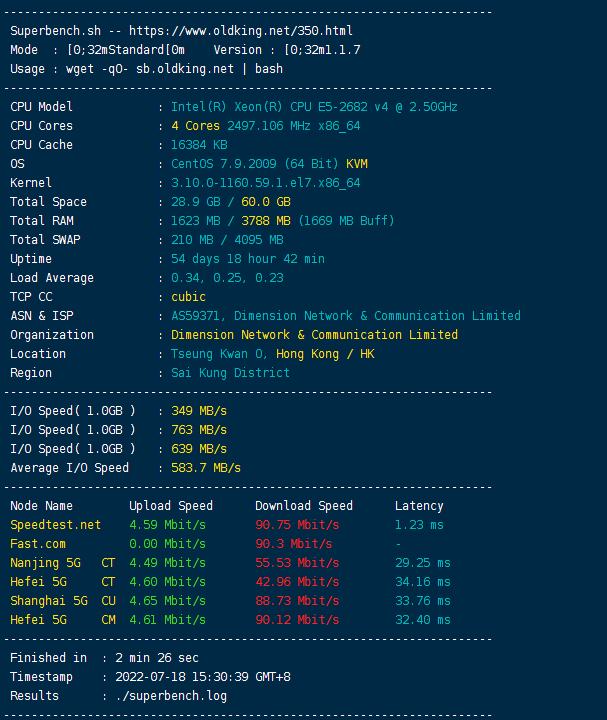607x720 pixels.
Task: Click the Fast.com node name
Action: (x=38, y=544)
